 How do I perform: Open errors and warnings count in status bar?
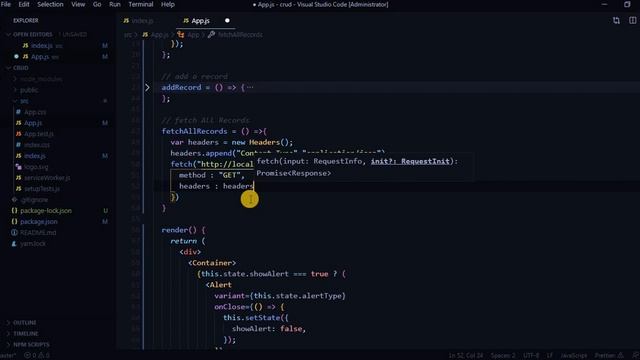(x=36, y=356)
